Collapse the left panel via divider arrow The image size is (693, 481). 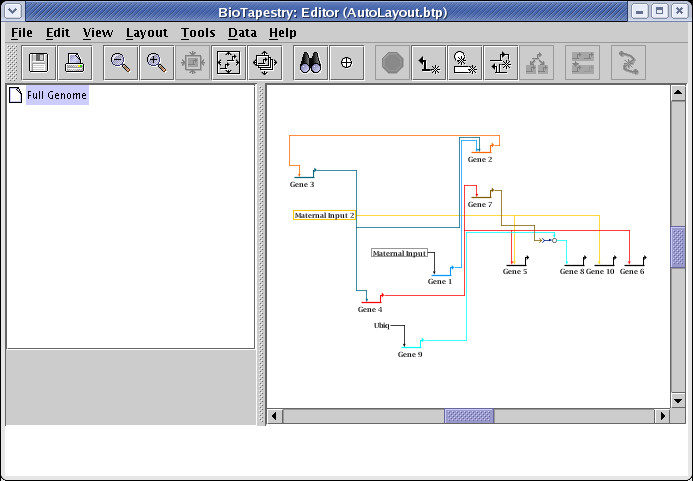point(261,90)
